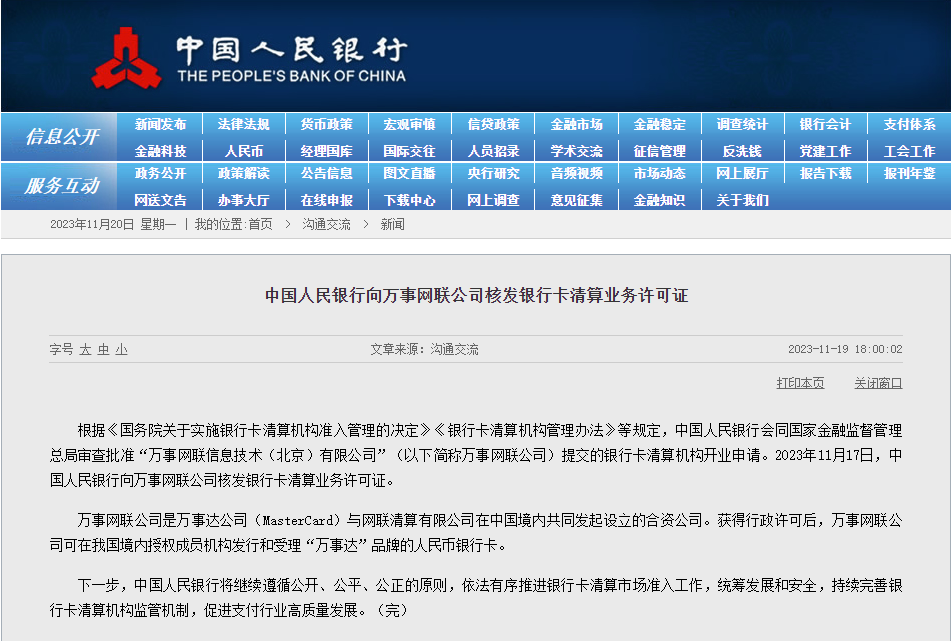Open the 新闻发布 menu item
The width and height of the screenshot is (951, 641).
[160, 125]
